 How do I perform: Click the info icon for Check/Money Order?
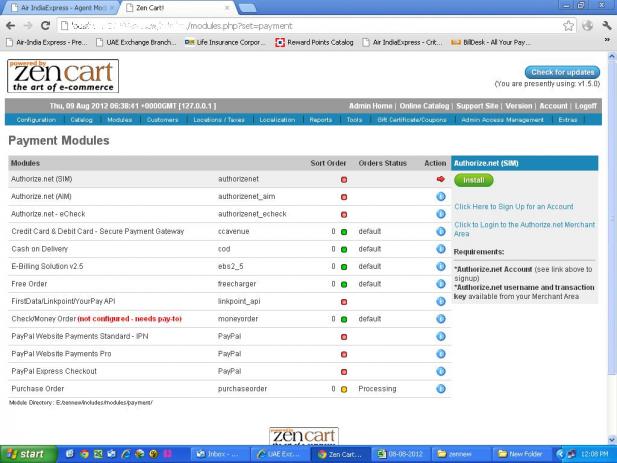pos(441,319)
